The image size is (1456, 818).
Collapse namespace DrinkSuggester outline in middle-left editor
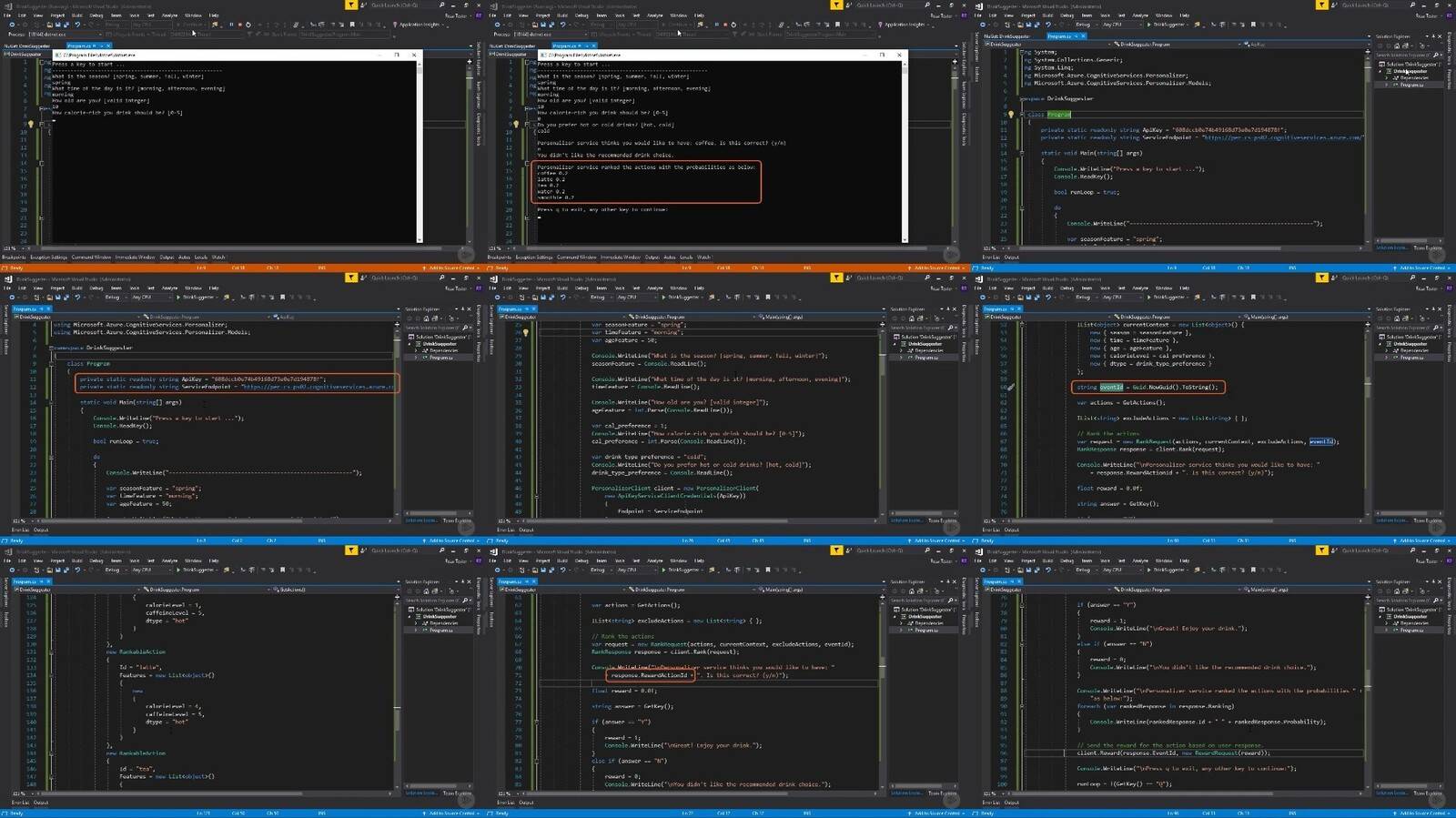pos(51,348)
